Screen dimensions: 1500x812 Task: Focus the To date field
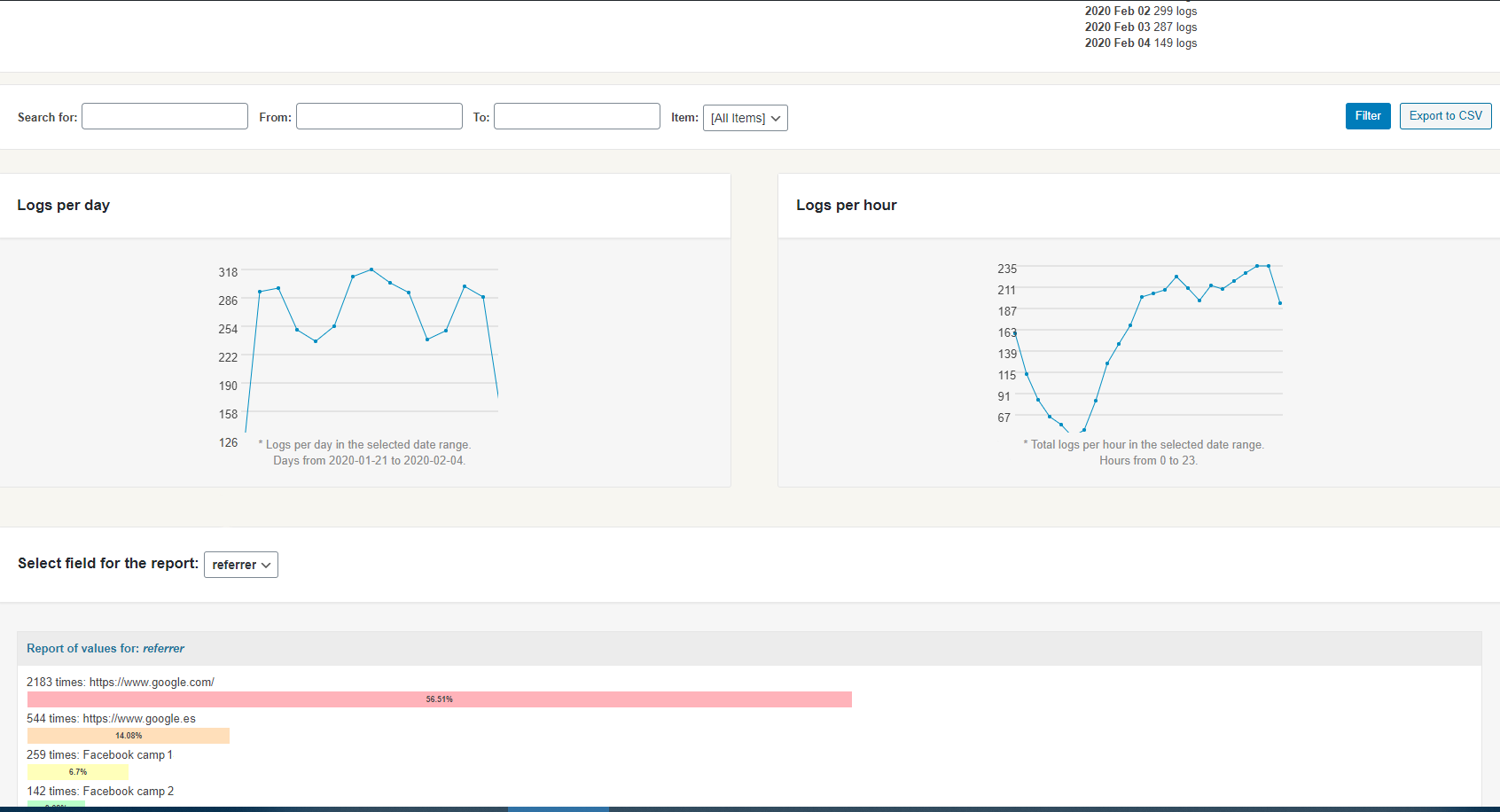(577, 116)
